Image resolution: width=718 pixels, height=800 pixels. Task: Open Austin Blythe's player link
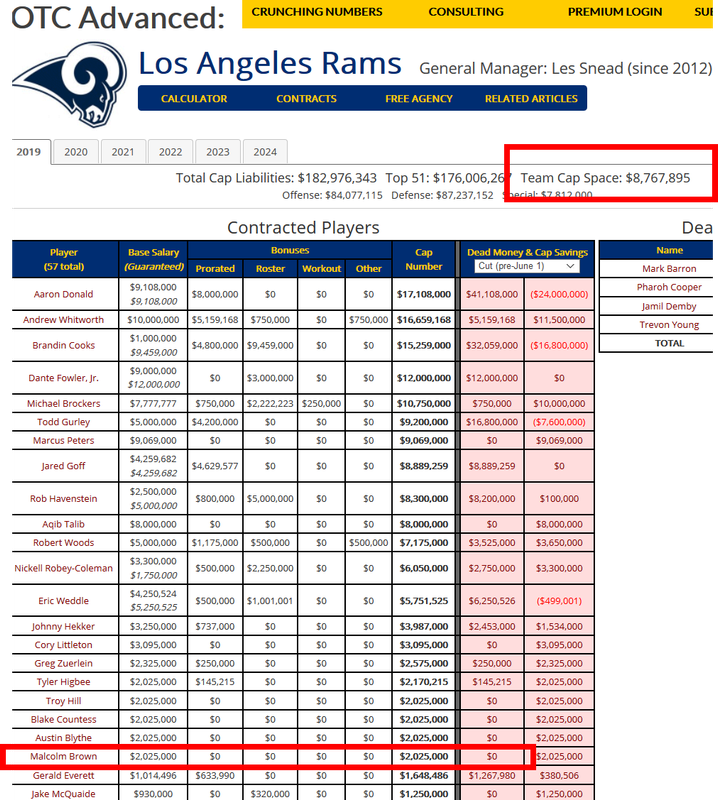coord(63,738)
